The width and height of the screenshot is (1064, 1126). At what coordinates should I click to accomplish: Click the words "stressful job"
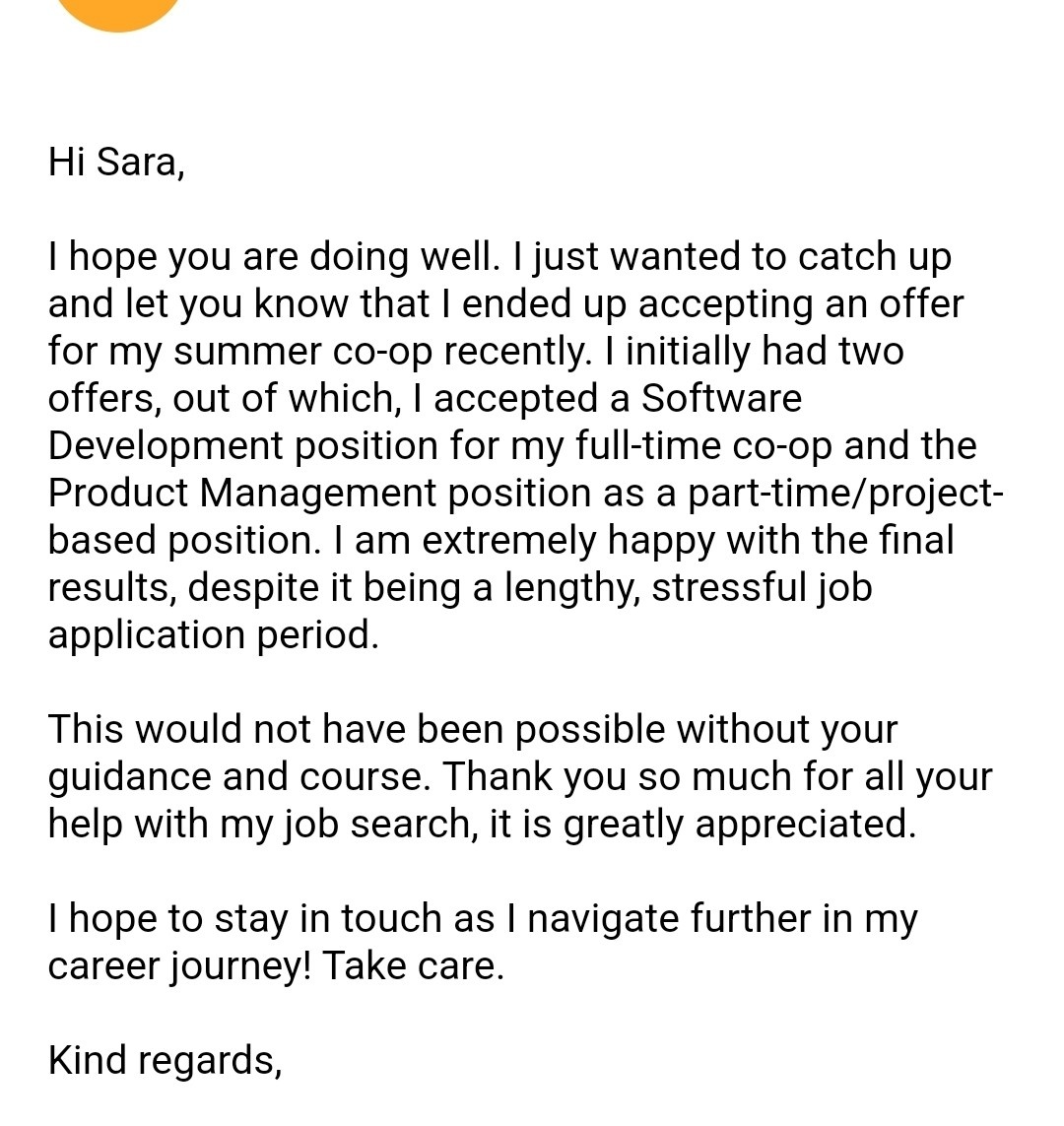(762, 588)
